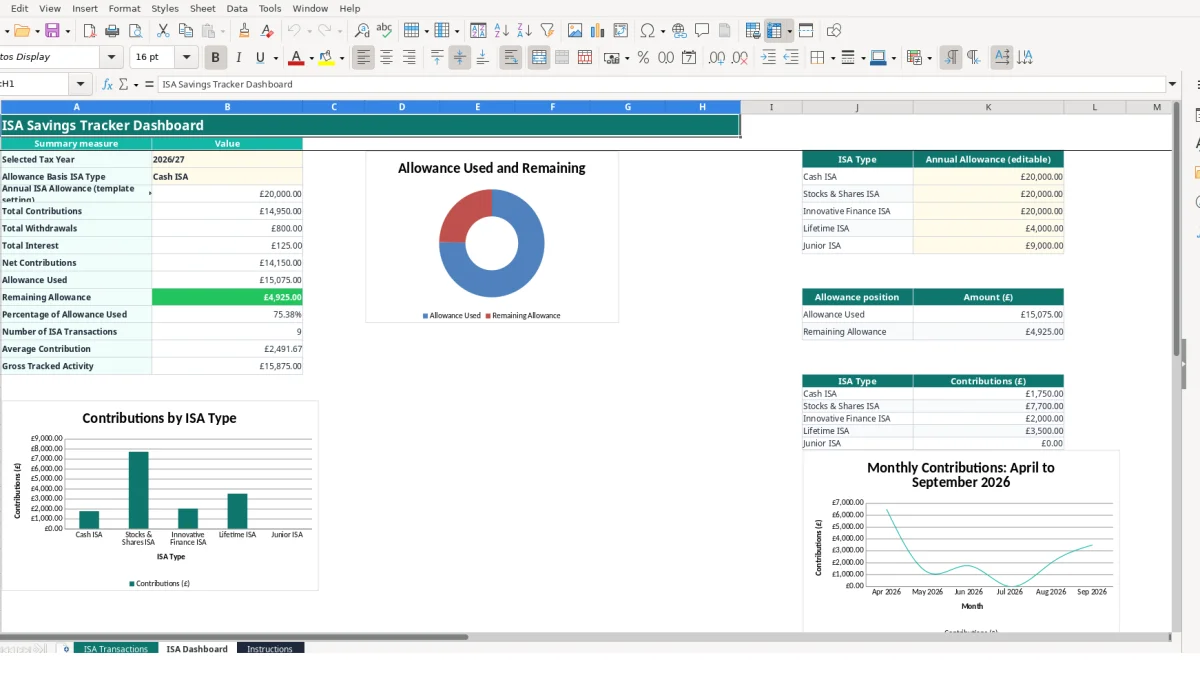This screenshot has height=675, width=1200.
Task: Increase indent
Action: (x=768, y=58)
